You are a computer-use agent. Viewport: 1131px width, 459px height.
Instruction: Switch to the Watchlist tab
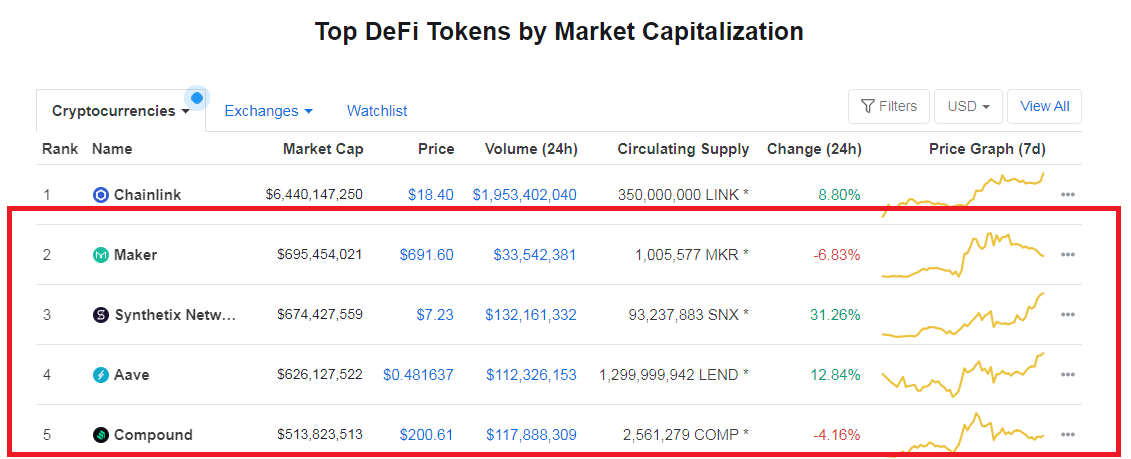point(377,111)
